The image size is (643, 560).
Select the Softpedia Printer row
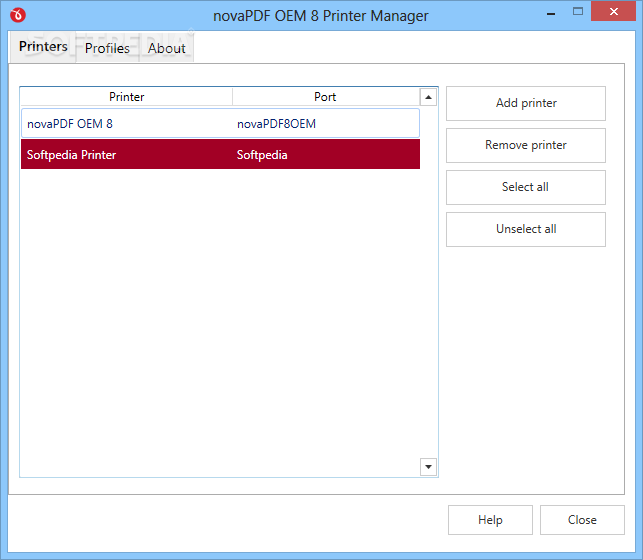220,154
